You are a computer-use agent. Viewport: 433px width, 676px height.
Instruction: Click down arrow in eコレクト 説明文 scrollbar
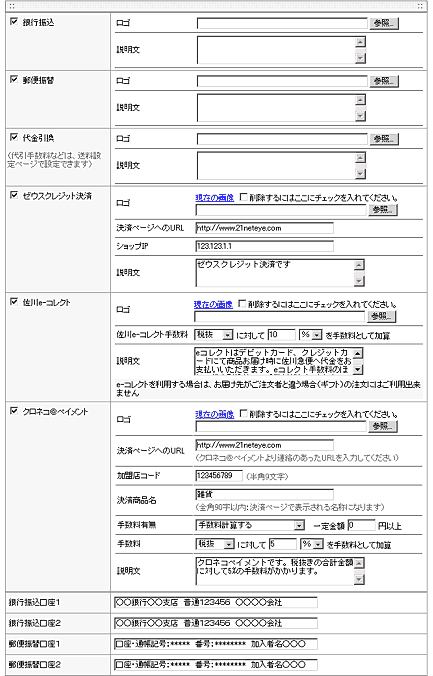358,369
